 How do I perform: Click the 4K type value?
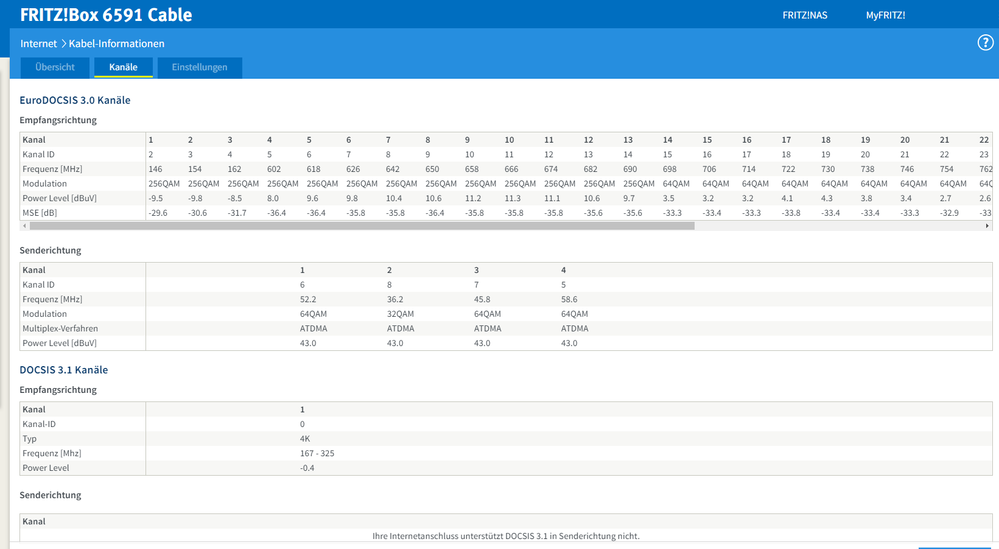click(305, 439)
